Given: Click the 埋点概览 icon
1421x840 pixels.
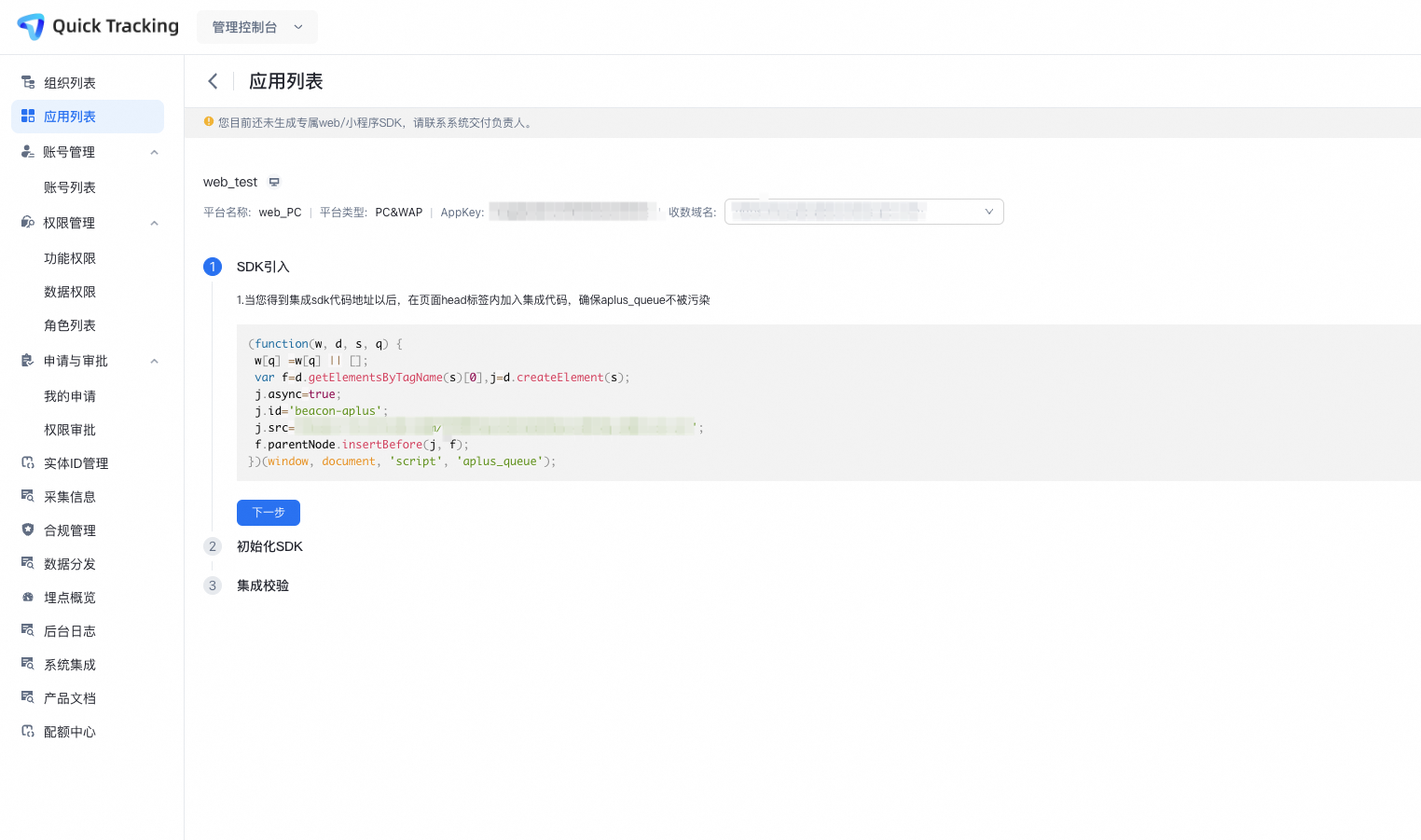Looking at the screenshot, I should 28,598.
